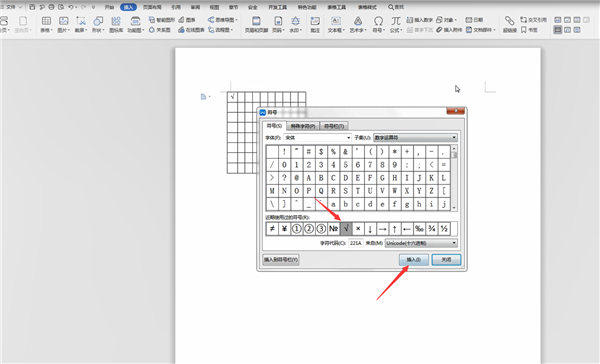The image size is (600, 364).
Task: Switch to Special Characters (特殊字符) dialog tab
Action: point(303,126)
